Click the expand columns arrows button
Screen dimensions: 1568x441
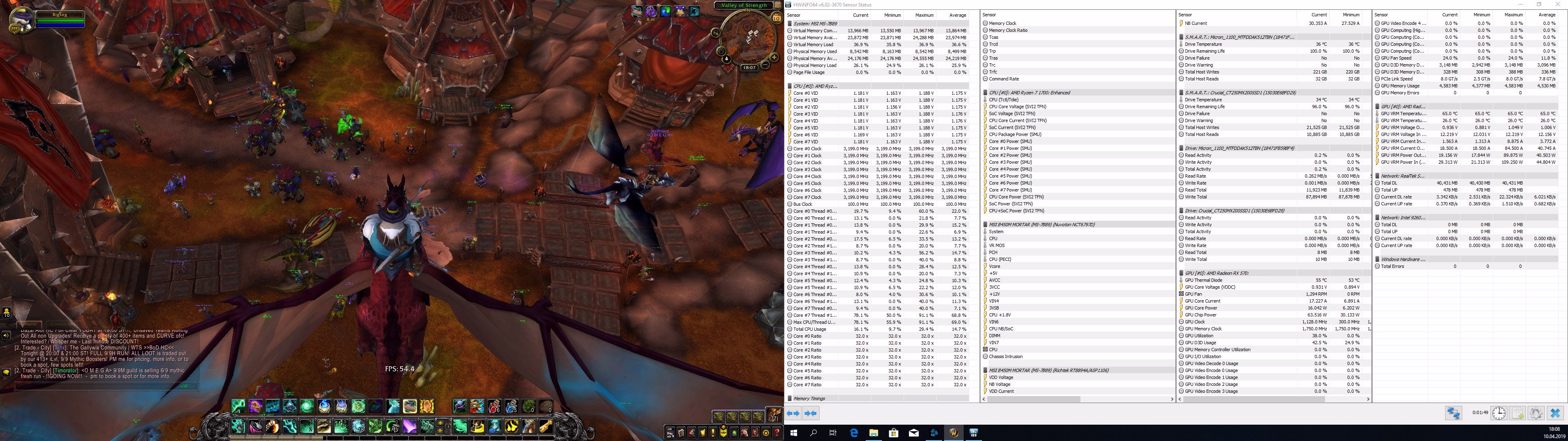point(793,413)
